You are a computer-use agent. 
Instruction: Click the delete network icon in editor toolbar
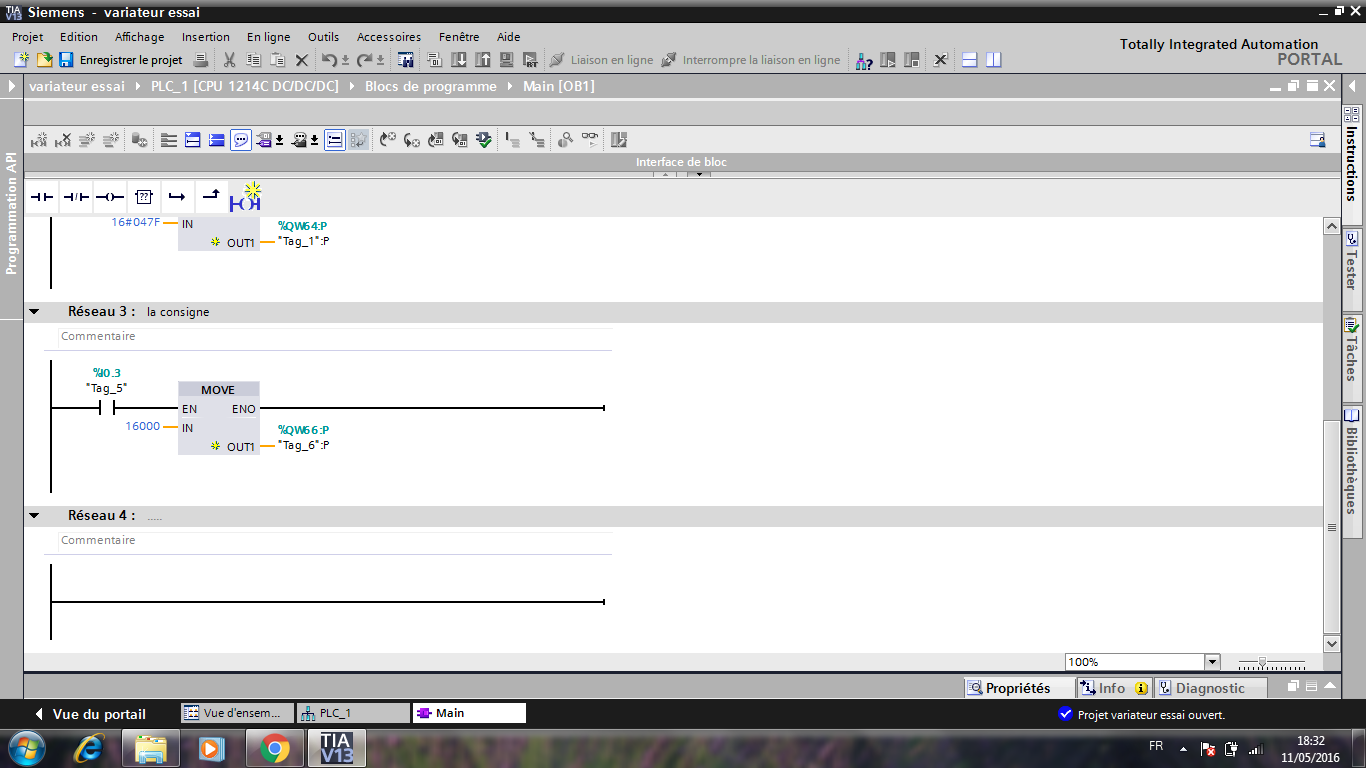point(62,140)
